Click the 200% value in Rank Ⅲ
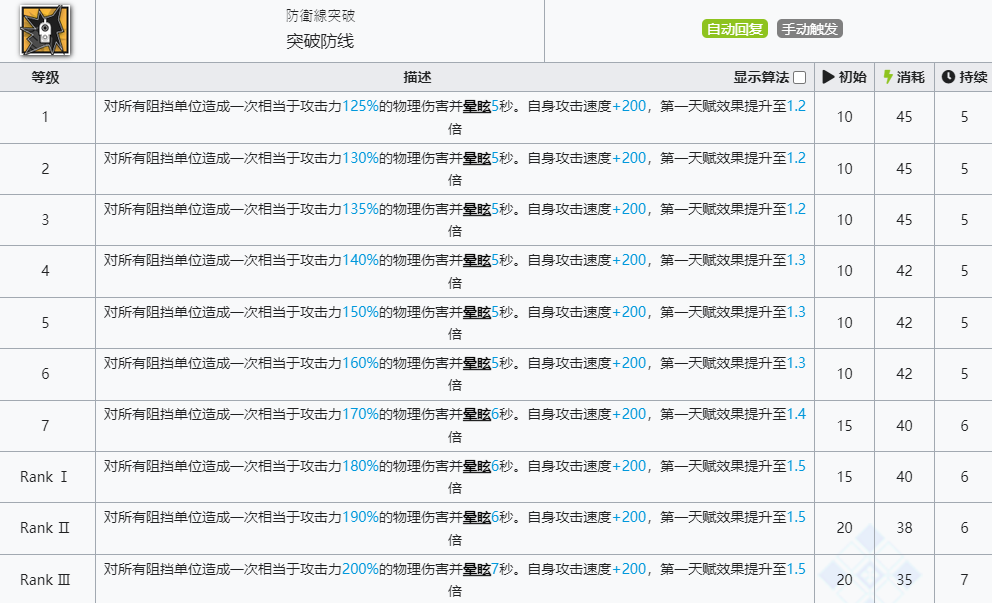Image resolution: width=992 pixels, height=603 pixels. (361, 569)
